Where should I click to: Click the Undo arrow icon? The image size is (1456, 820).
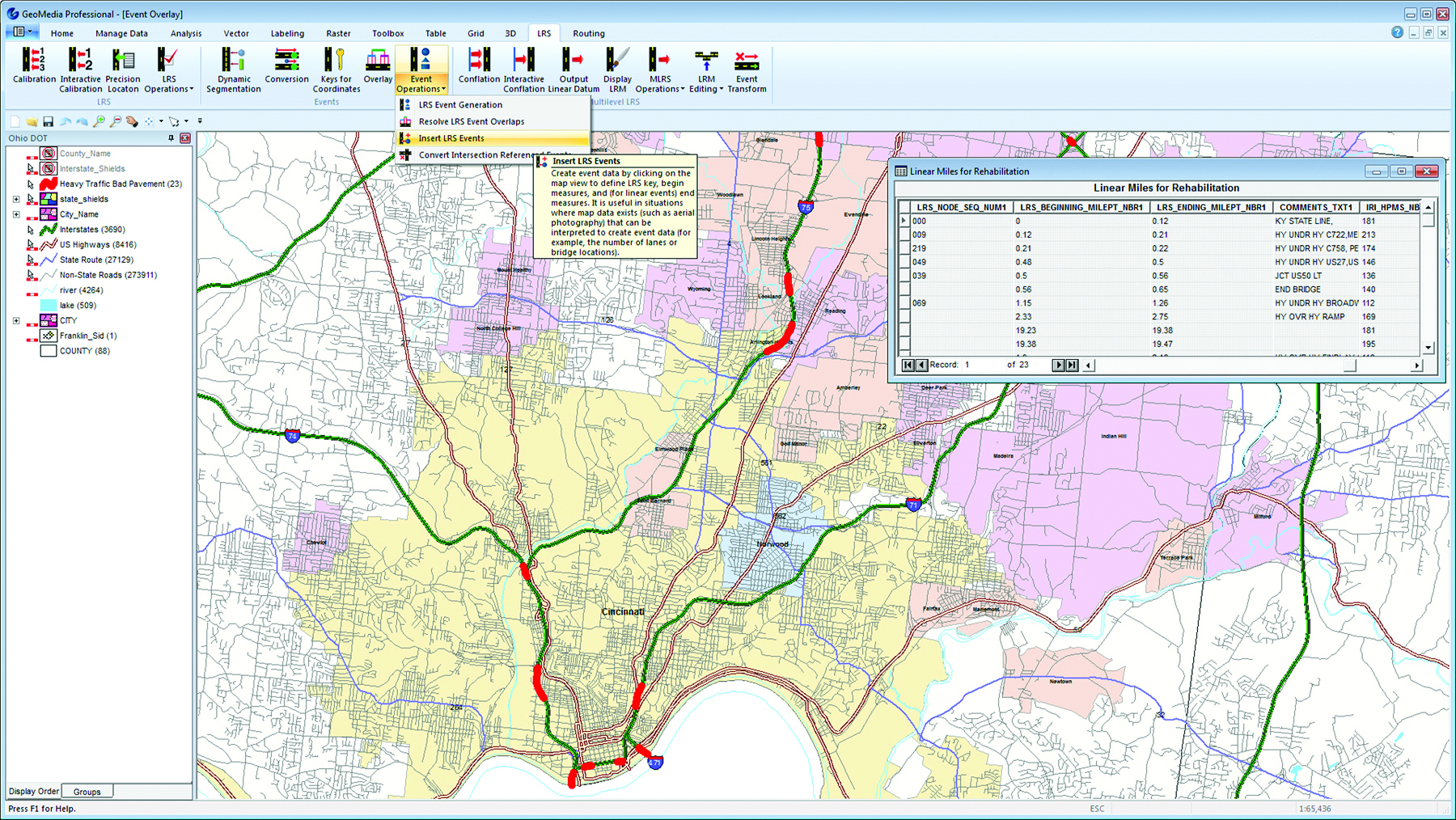66,121
